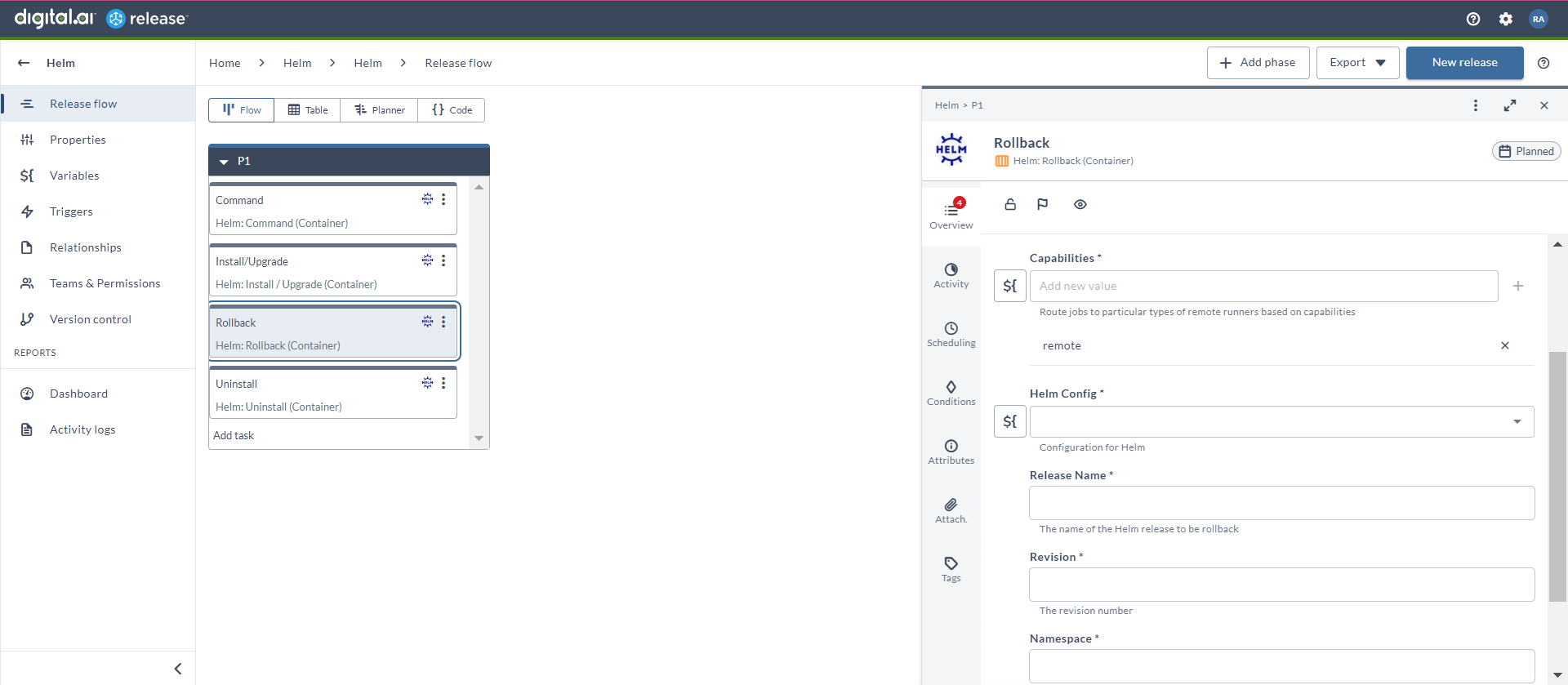Screen dimensions: 1568x685
Task: Click Helm icon on Command task
Action: 427,199
